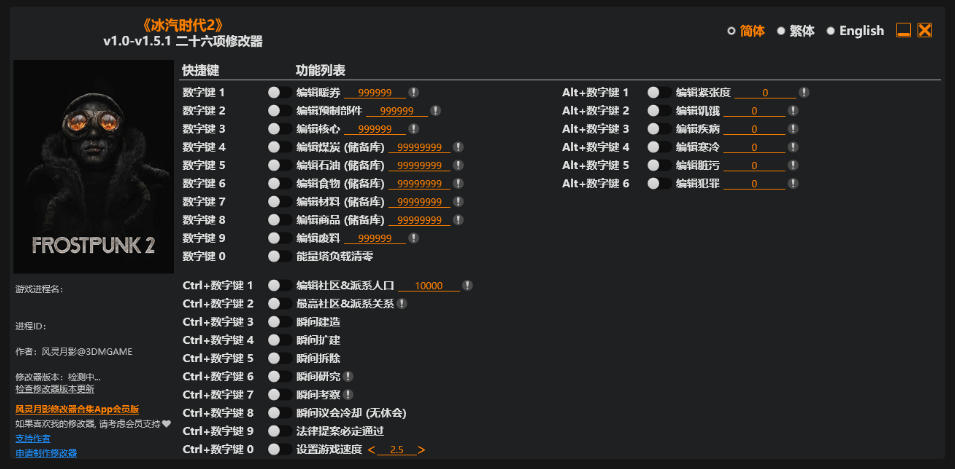Select 简体 language option
This screenshot has width=955, height=469.
click(746, 31)
